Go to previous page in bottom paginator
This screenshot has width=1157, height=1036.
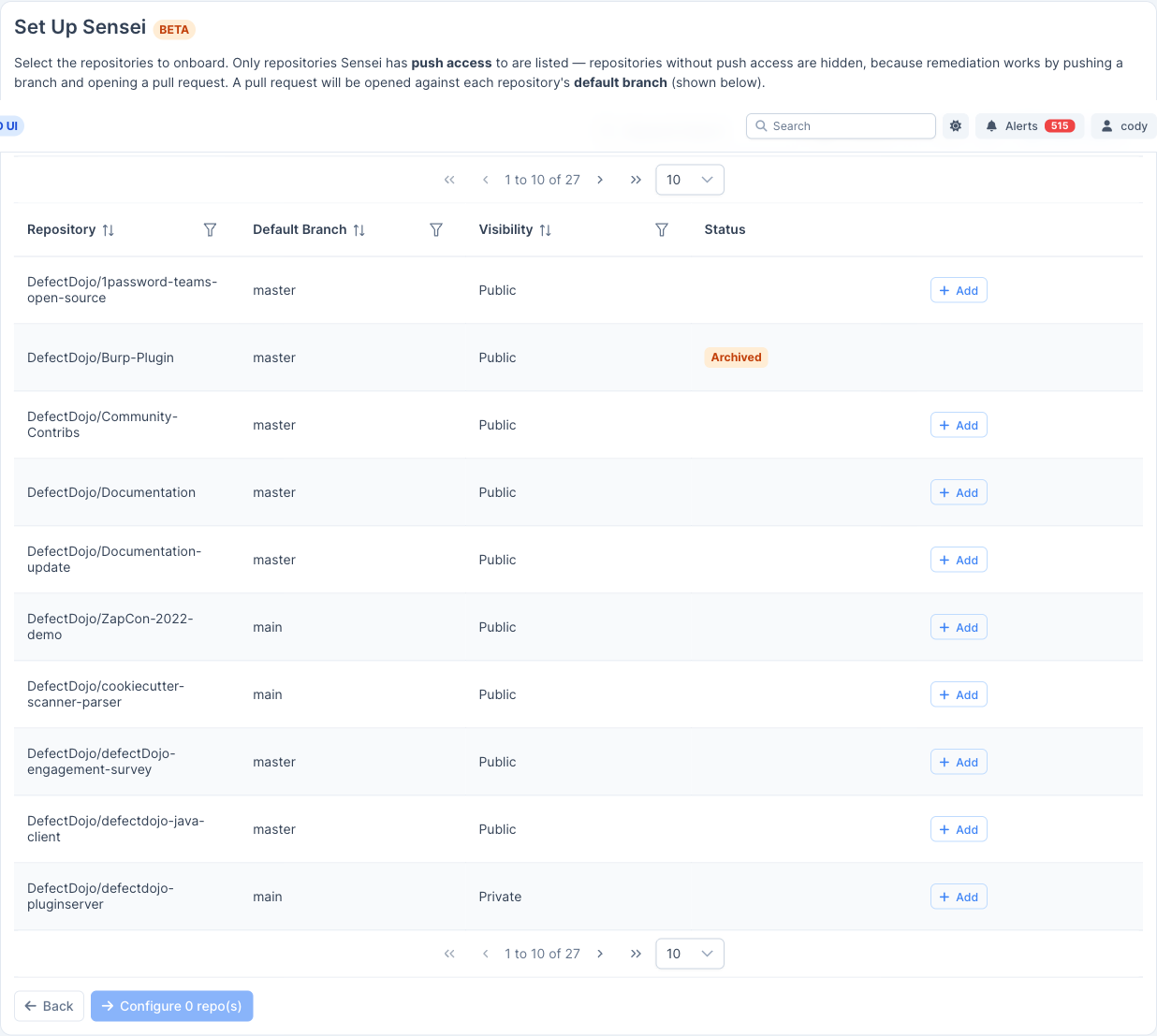[486, 954]
